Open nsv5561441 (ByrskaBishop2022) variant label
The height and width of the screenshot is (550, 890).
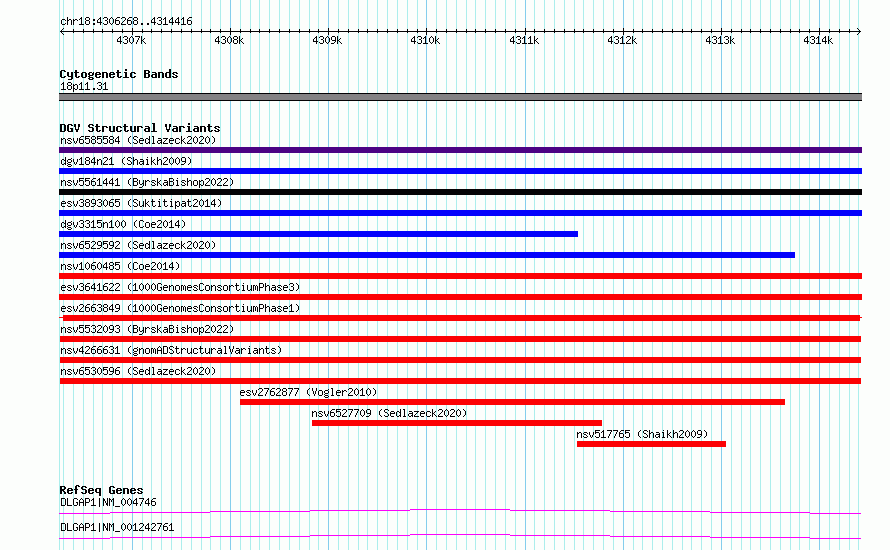coord(147,182)
